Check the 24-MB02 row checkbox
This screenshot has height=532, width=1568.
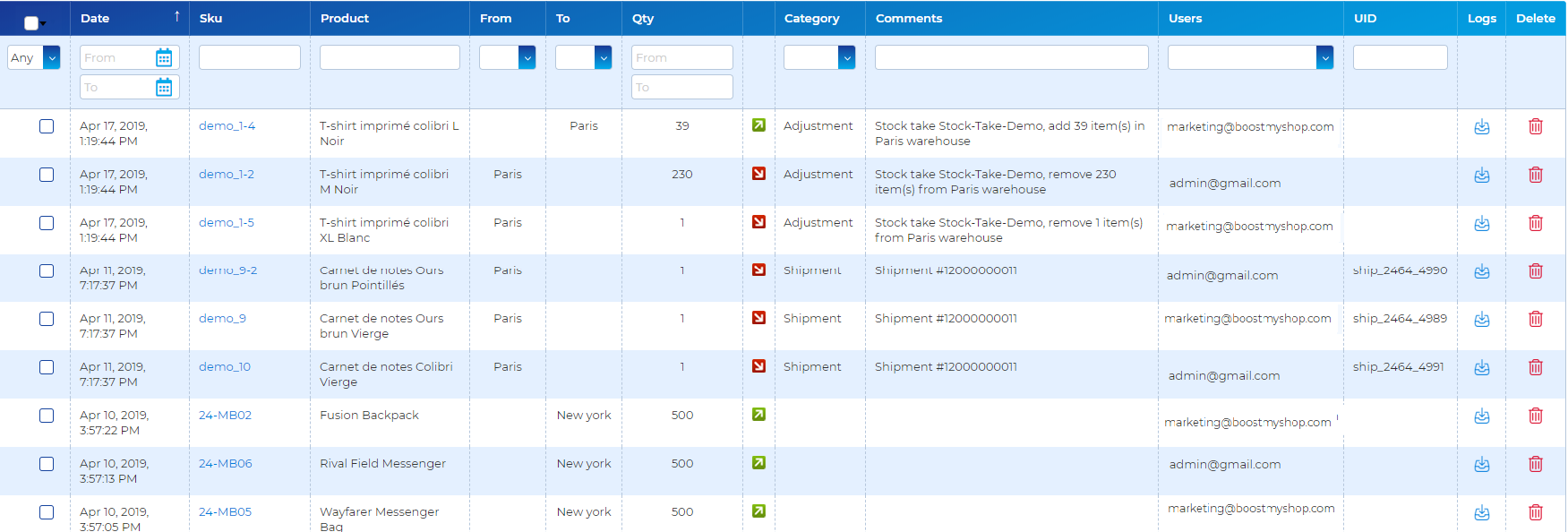tap(47, 416)
